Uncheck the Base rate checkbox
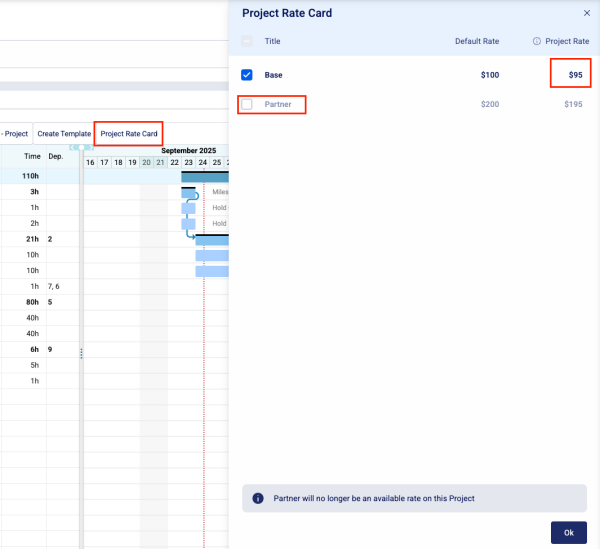The width and height of the screenshot is (600, 549). [x=247, y=75]
